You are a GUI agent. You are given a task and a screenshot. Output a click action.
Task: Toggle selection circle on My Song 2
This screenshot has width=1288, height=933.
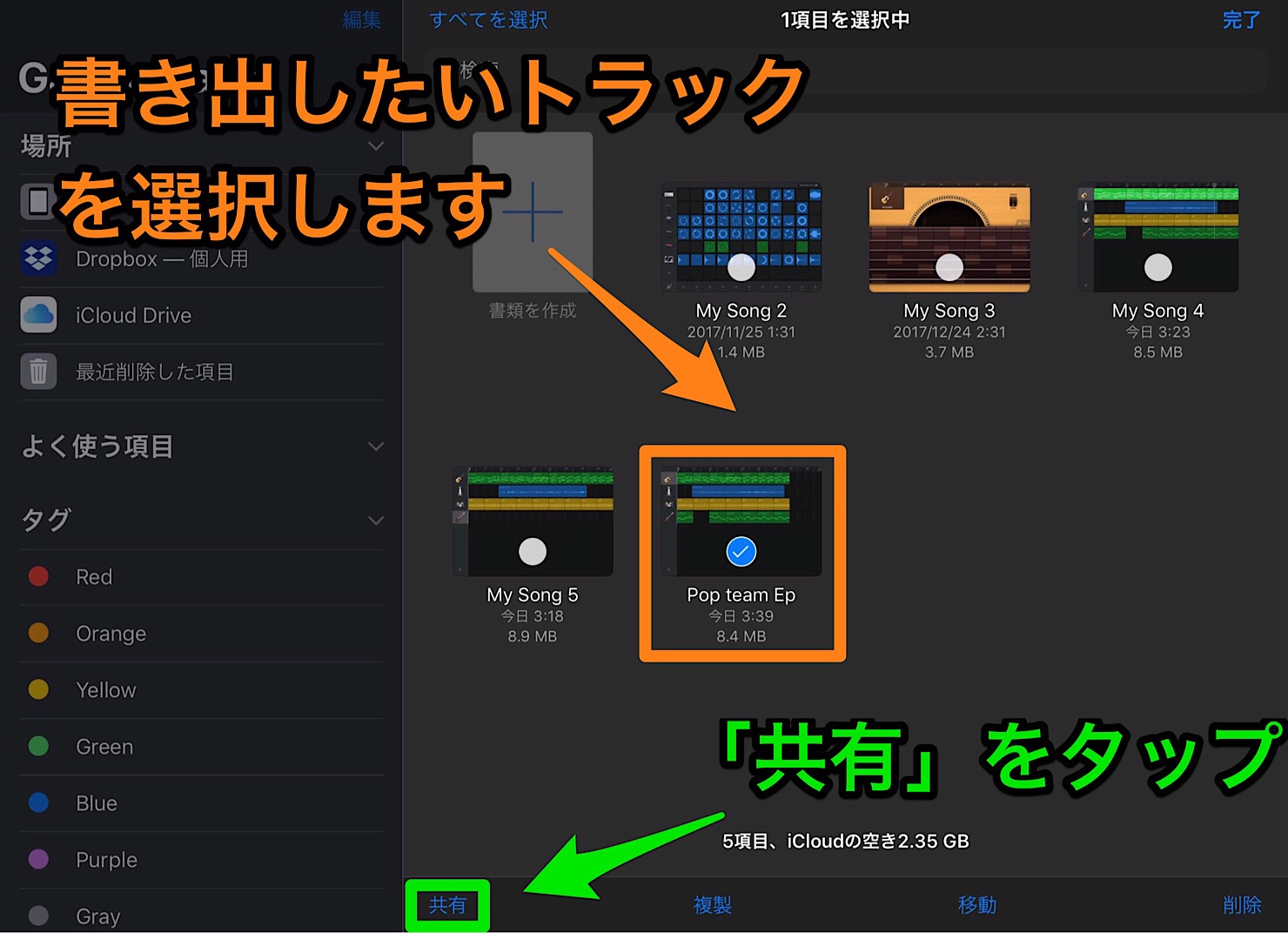(x=741, y=267)
